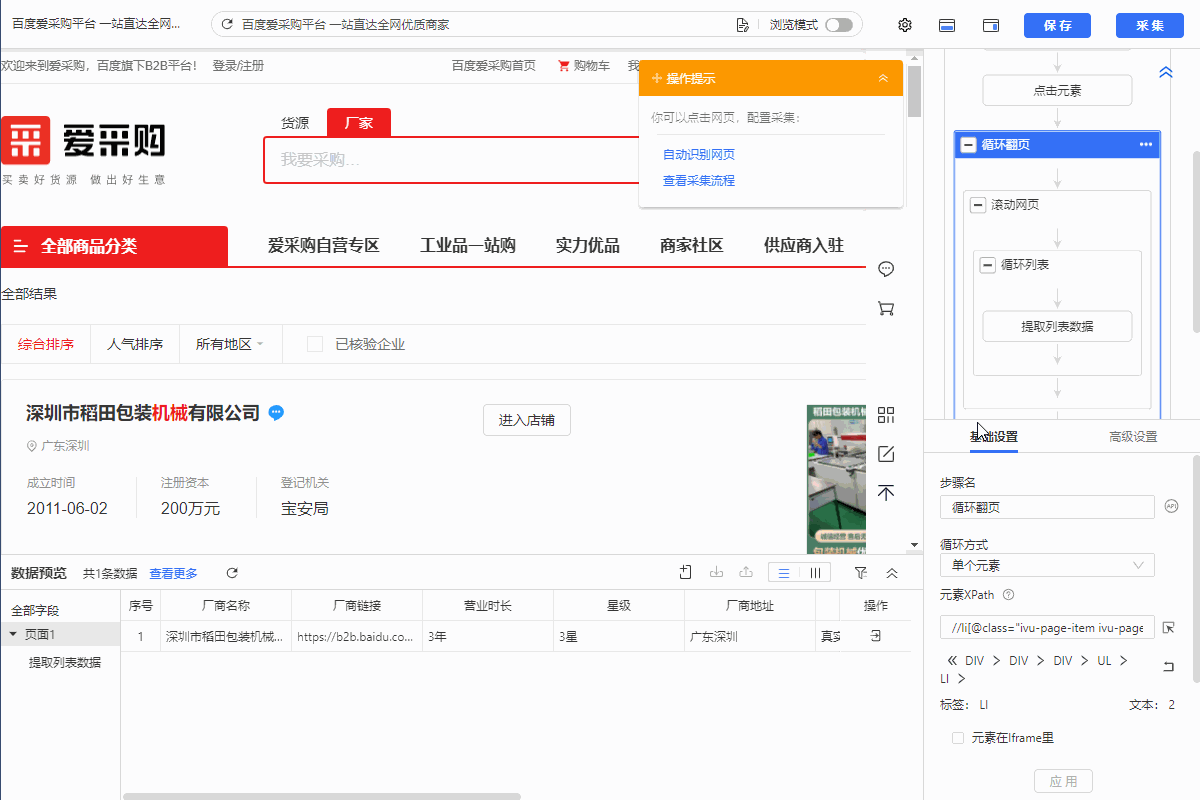
Task: Click the 元素XPath input field
Action: point(1047,627)
